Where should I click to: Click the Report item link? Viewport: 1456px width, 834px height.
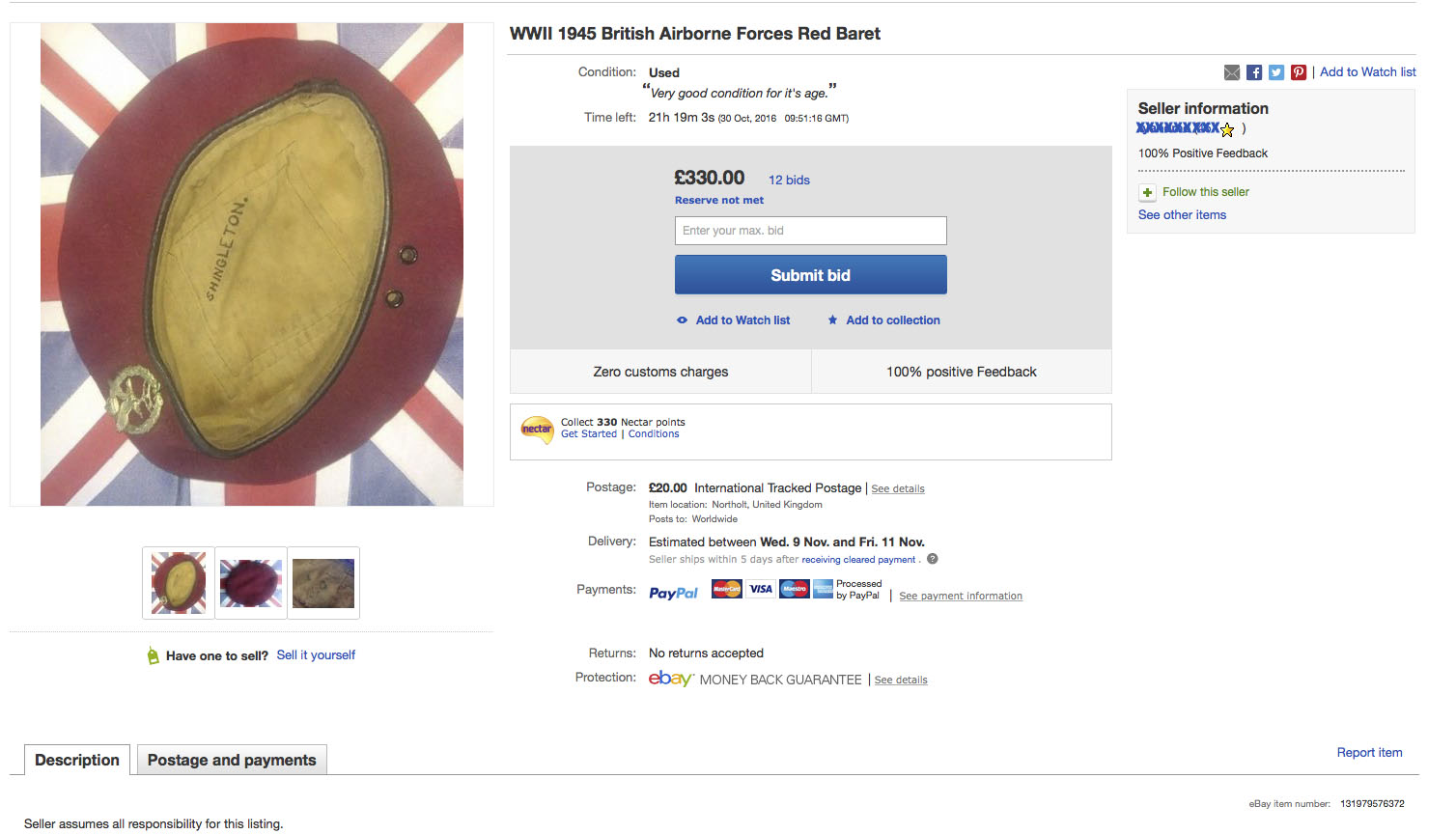coord(1369,753)
